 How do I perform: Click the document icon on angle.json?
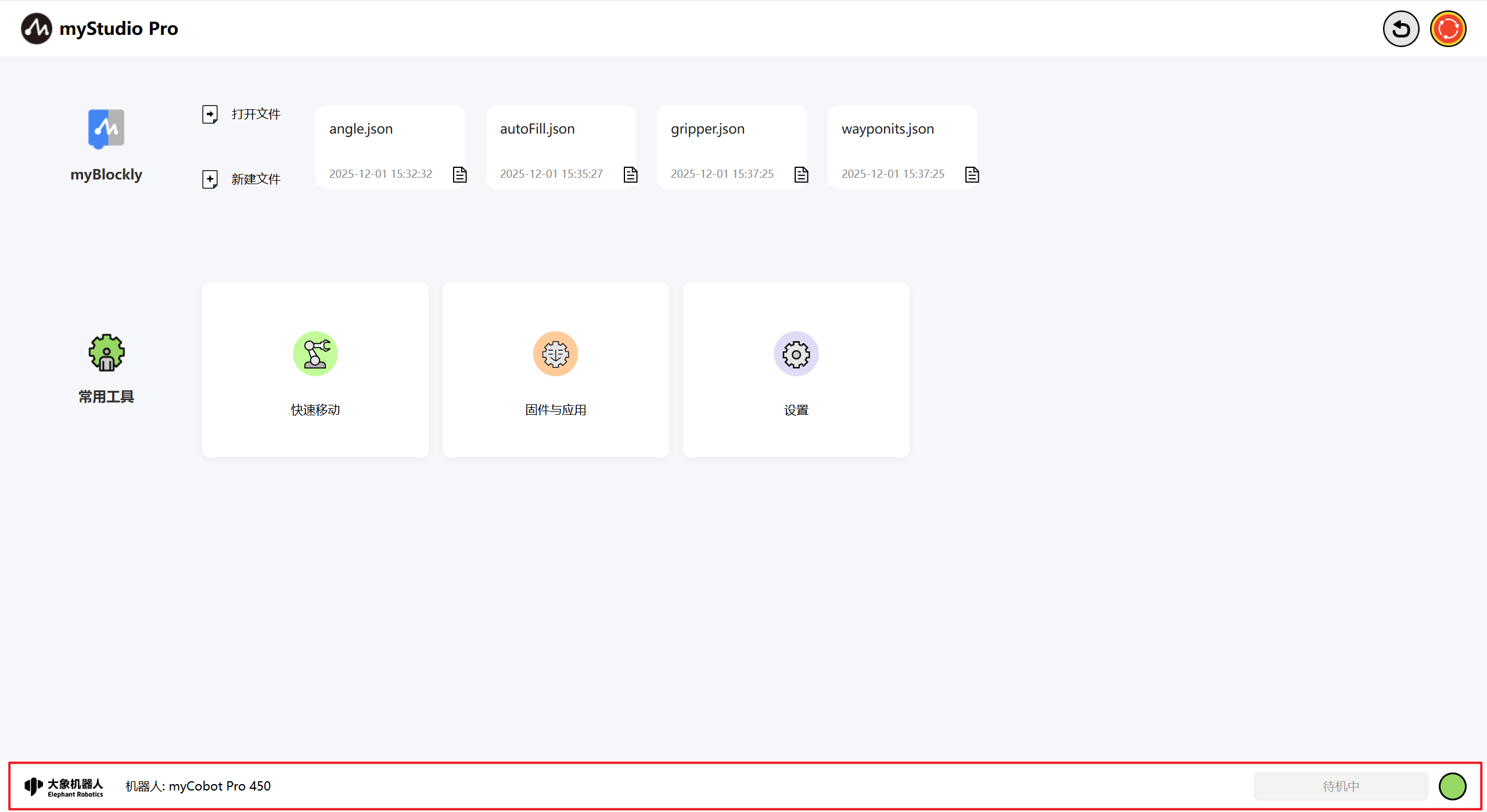(459, 174)
